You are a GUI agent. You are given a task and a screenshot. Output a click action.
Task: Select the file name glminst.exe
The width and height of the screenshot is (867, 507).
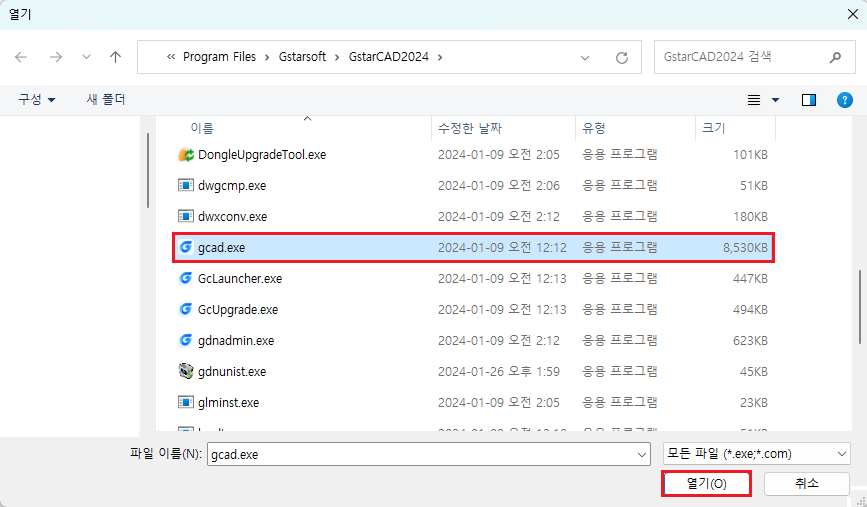click(228, 403)
